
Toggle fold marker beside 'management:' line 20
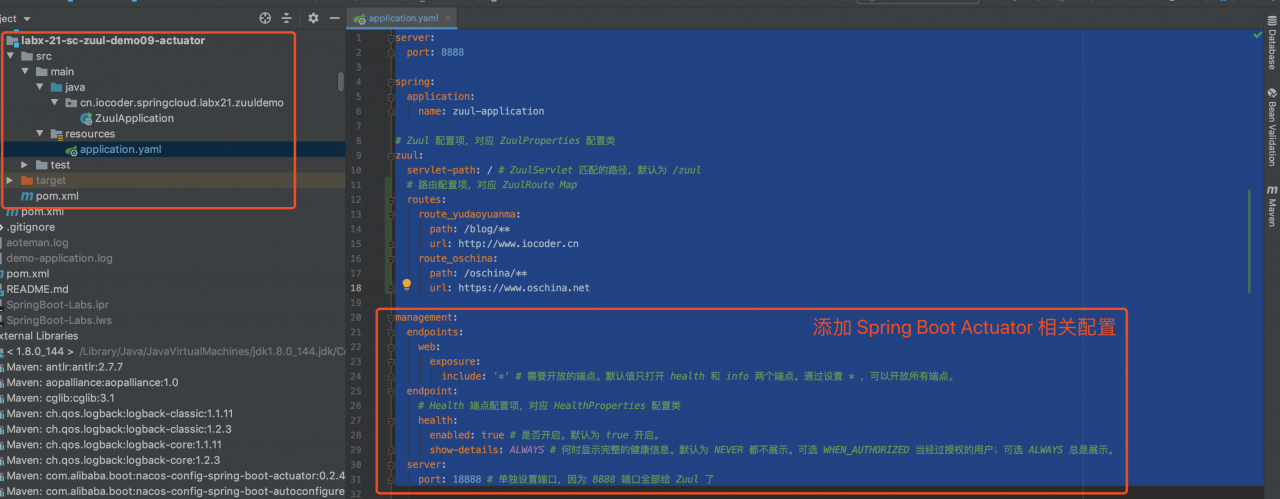[391, 317]
